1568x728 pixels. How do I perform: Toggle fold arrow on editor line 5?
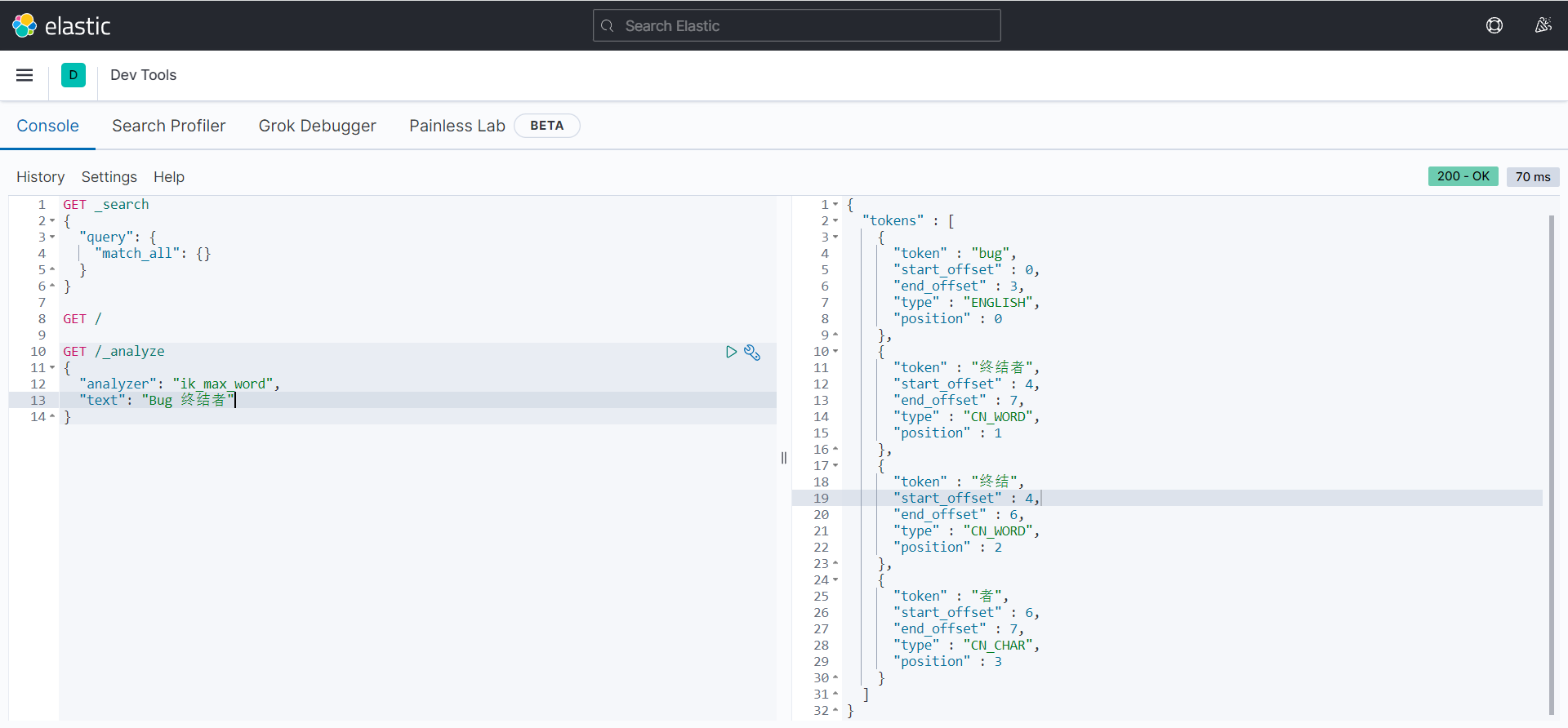pyautogui.click(x=52, y=270)
